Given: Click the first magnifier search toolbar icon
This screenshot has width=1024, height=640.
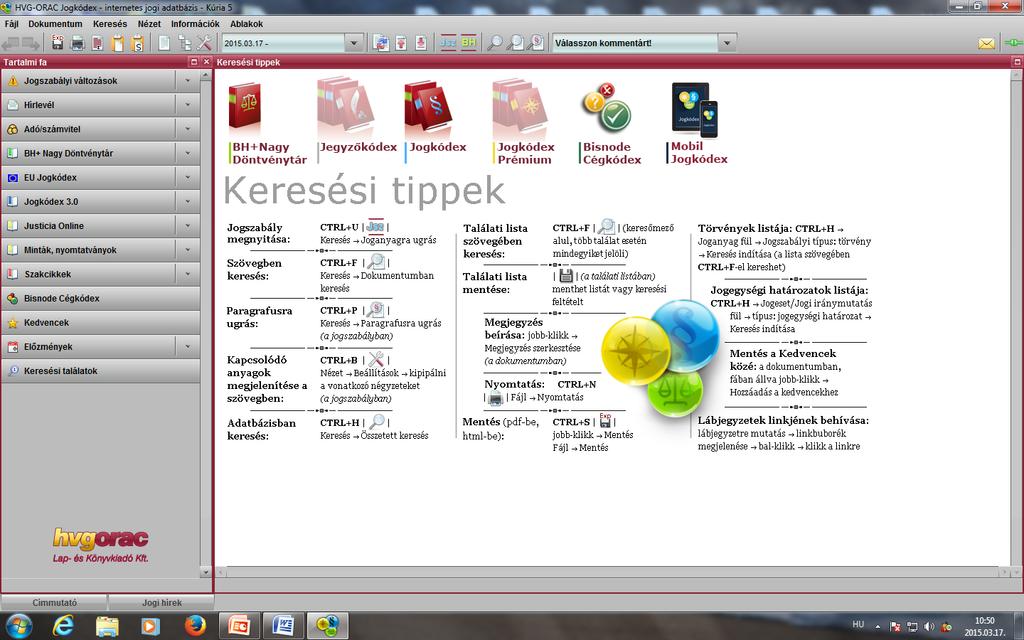Looking at the screenshot, I should pyautogui.click(x=496, y=43).
